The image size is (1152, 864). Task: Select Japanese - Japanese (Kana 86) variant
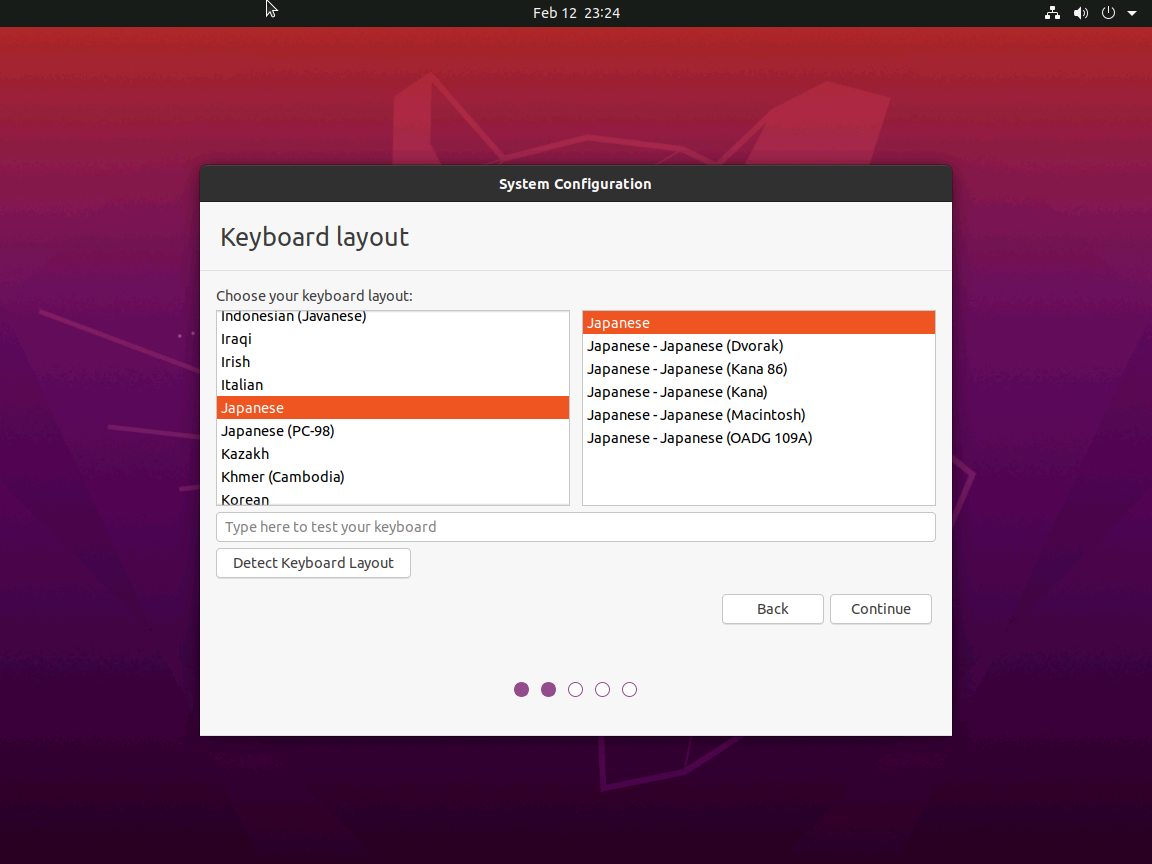(x=758, y=369)
